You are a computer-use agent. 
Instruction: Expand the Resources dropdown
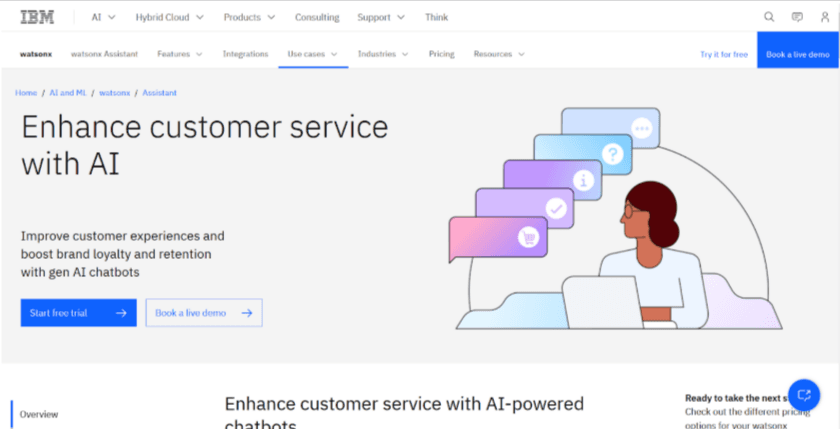(x=499, y=54)
